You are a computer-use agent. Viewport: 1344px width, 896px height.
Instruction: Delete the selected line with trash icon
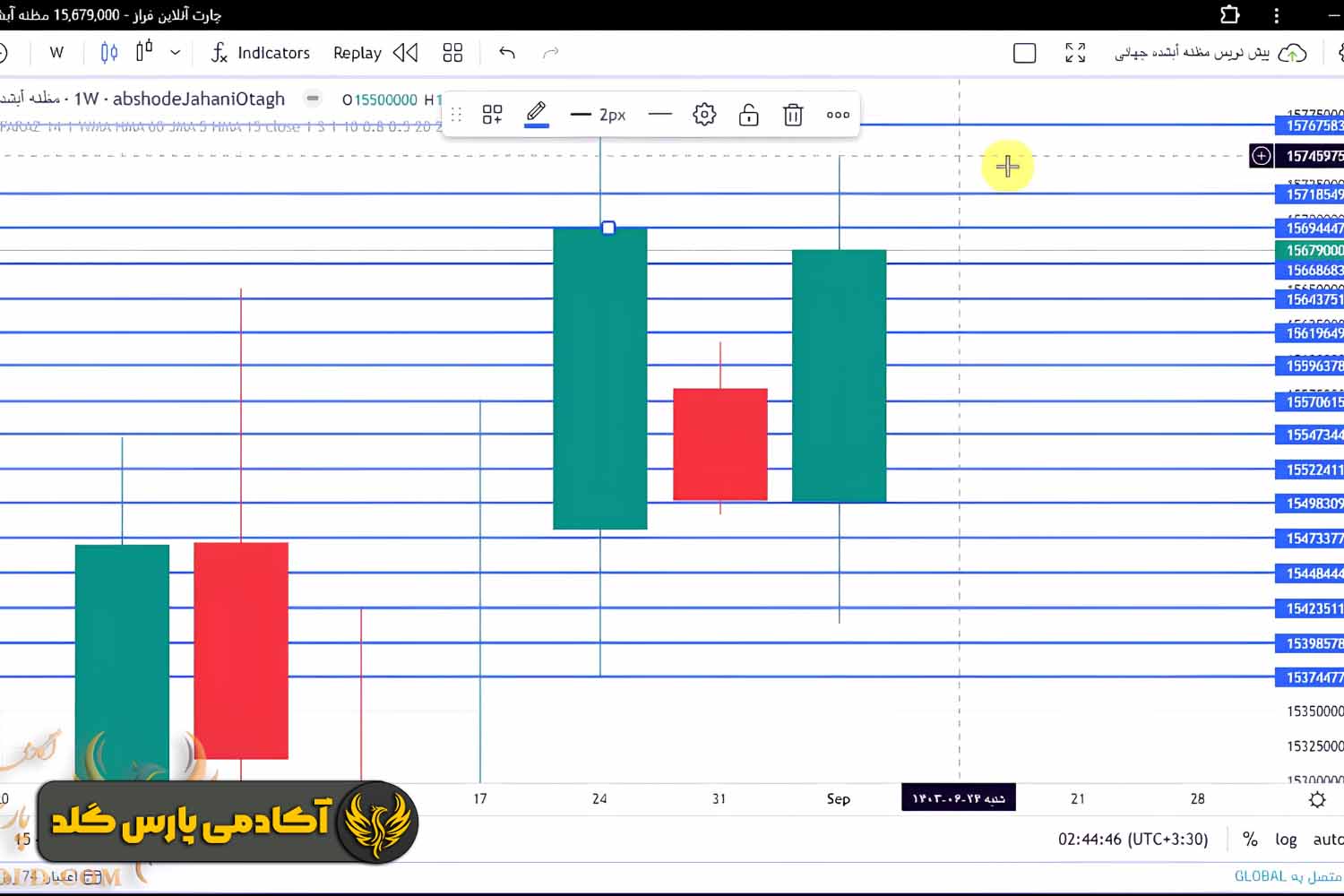[x=793, y=115]
